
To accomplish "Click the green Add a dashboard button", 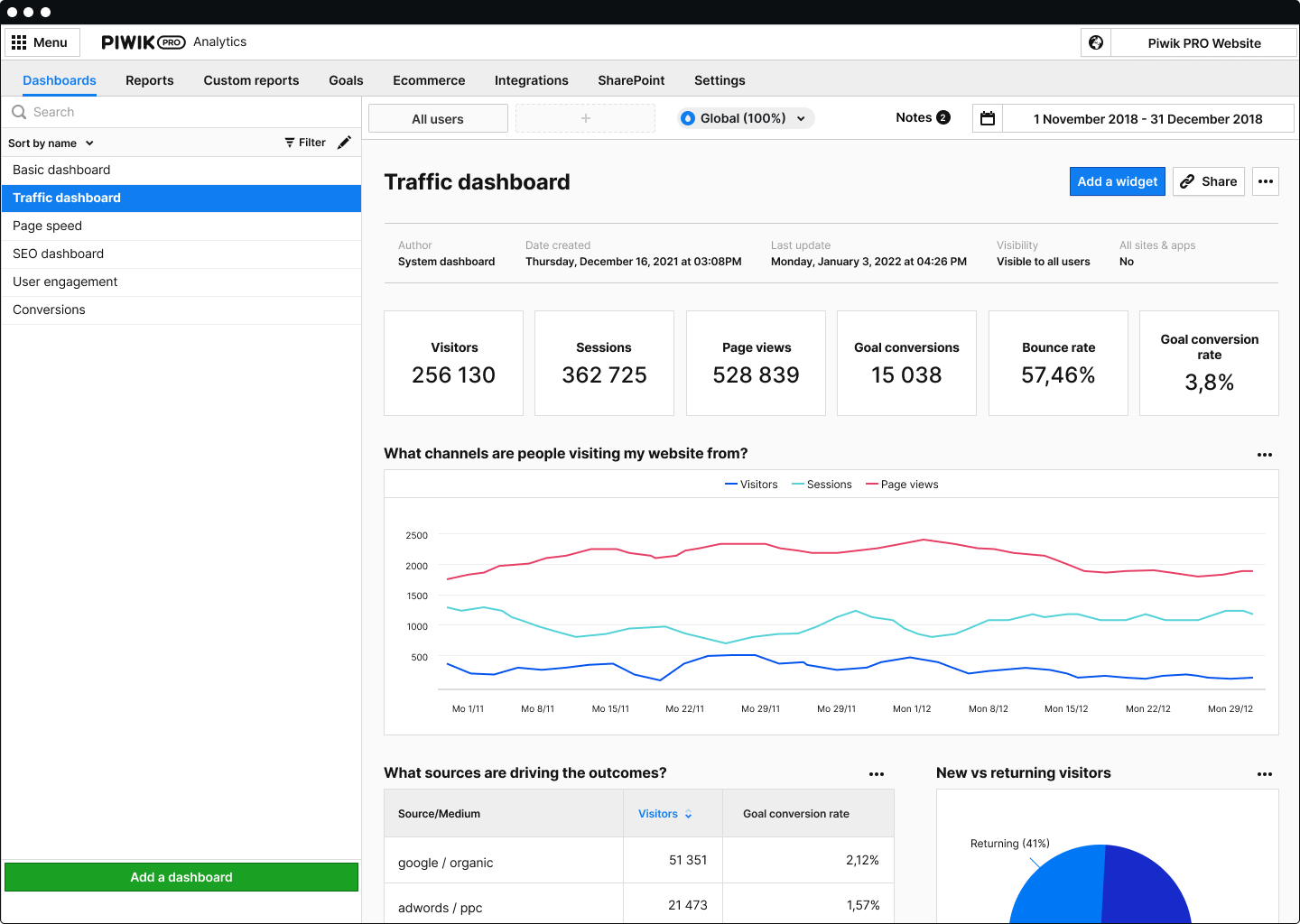I will 181,877.
